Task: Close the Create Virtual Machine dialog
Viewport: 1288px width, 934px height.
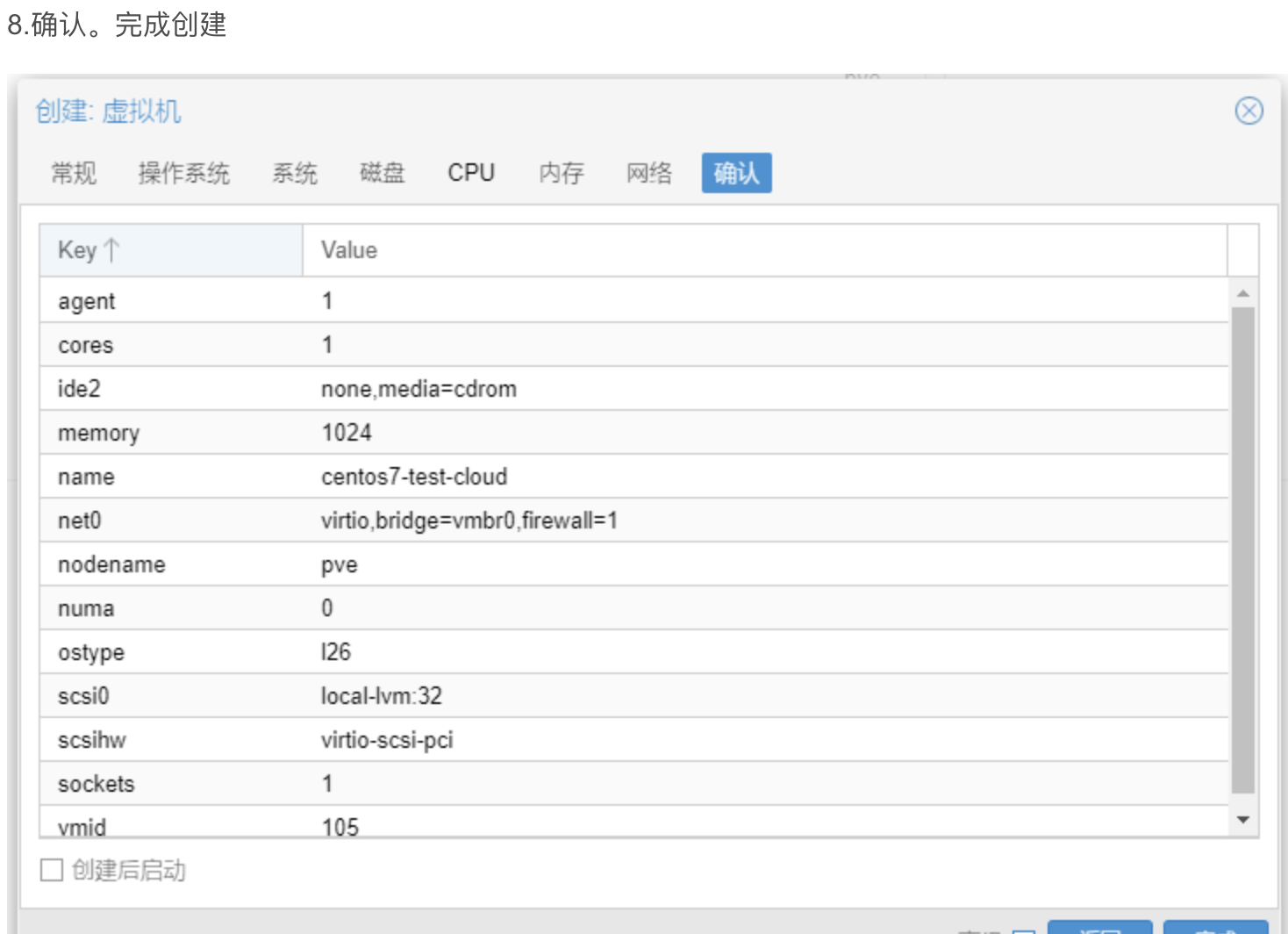Action: point(1249,111)
